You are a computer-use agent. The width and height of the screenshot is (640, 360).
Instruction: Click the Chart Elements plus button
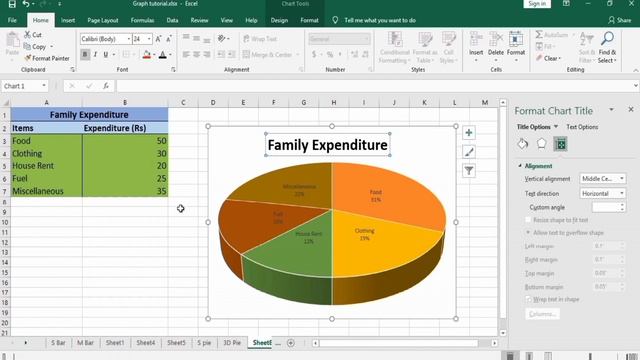coord(469,133)
